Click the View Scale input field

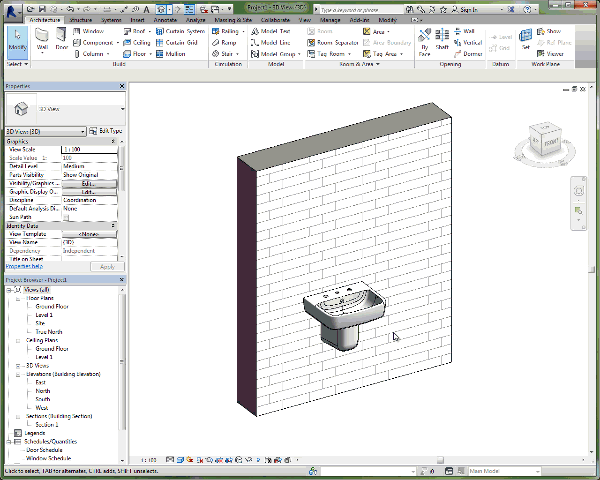[88, 149]
